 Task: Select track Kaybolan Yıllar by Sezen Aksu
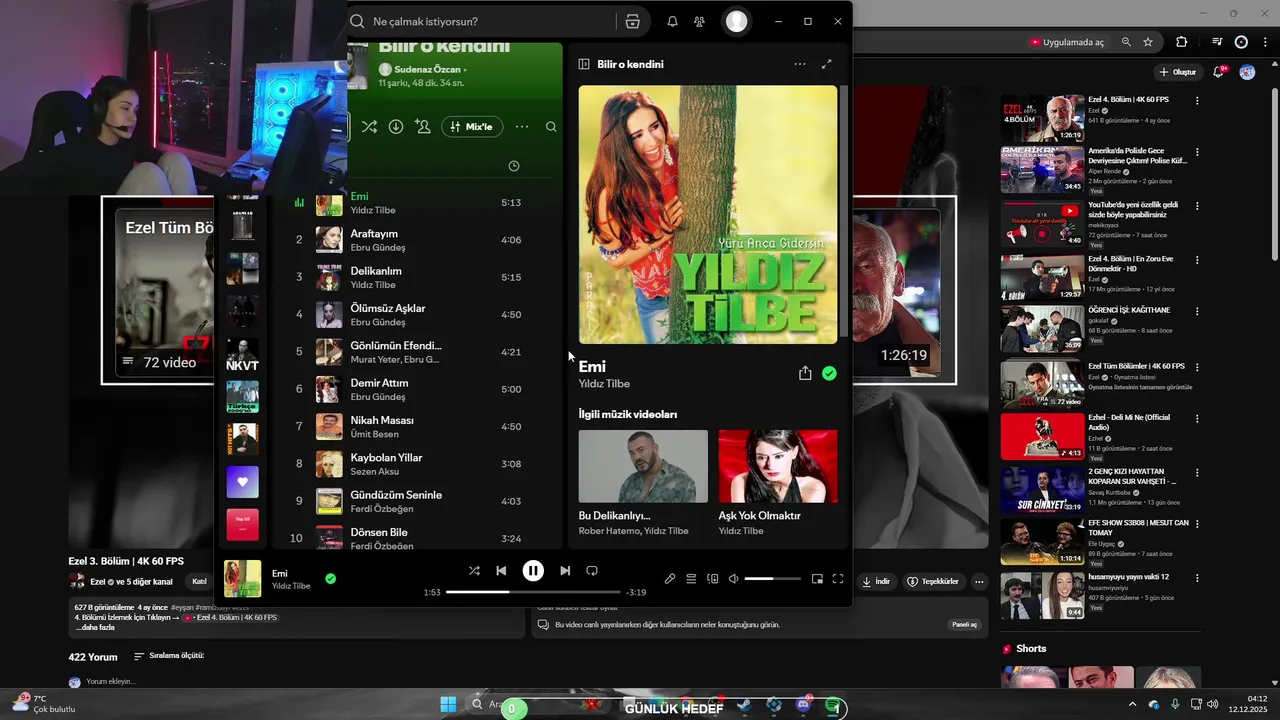[418, 464]
